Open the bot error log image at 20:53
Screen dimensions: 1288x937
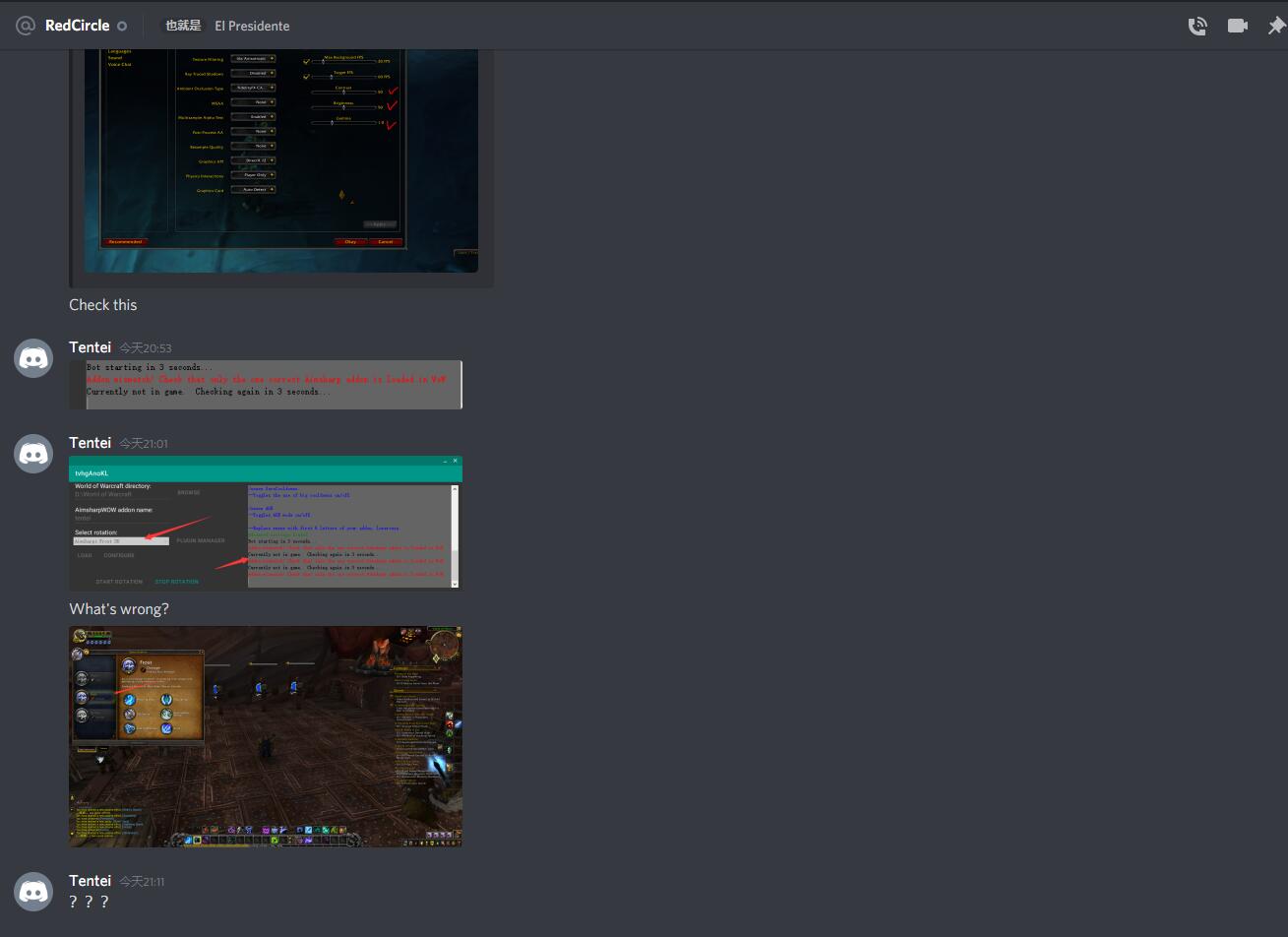[266, 384]
